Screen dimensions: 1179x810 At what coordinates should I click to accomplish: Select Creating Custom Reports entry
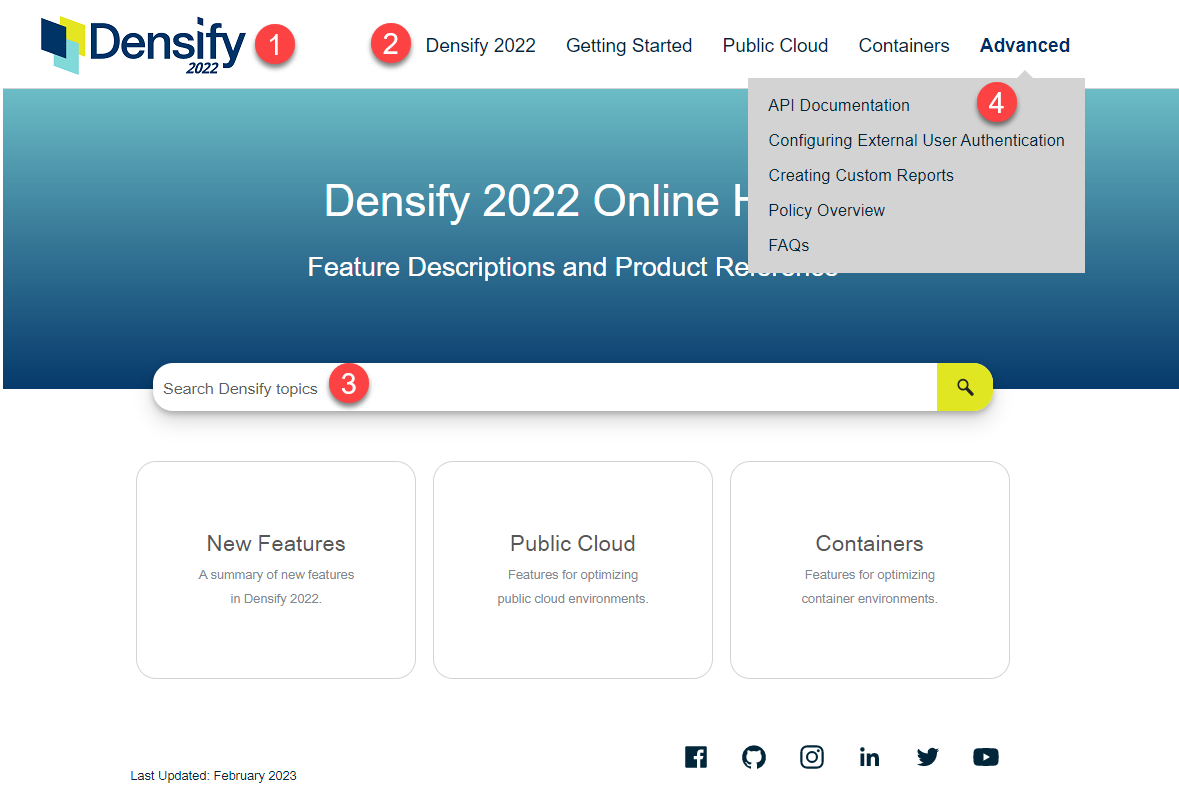(860, 175)
